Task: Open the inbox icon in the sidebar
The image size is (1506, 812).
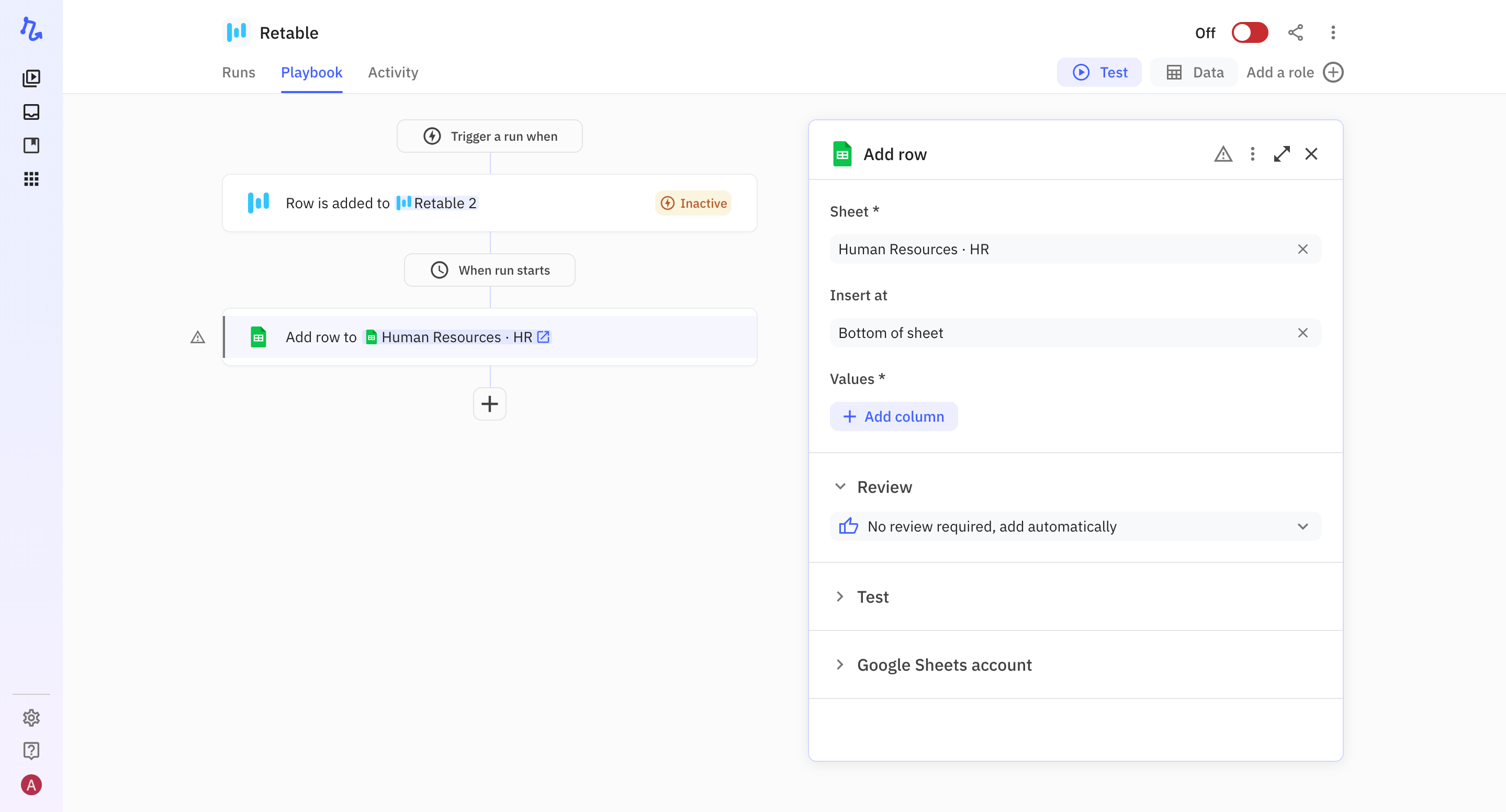Action: pyautogui.click(x=31, y=112)
